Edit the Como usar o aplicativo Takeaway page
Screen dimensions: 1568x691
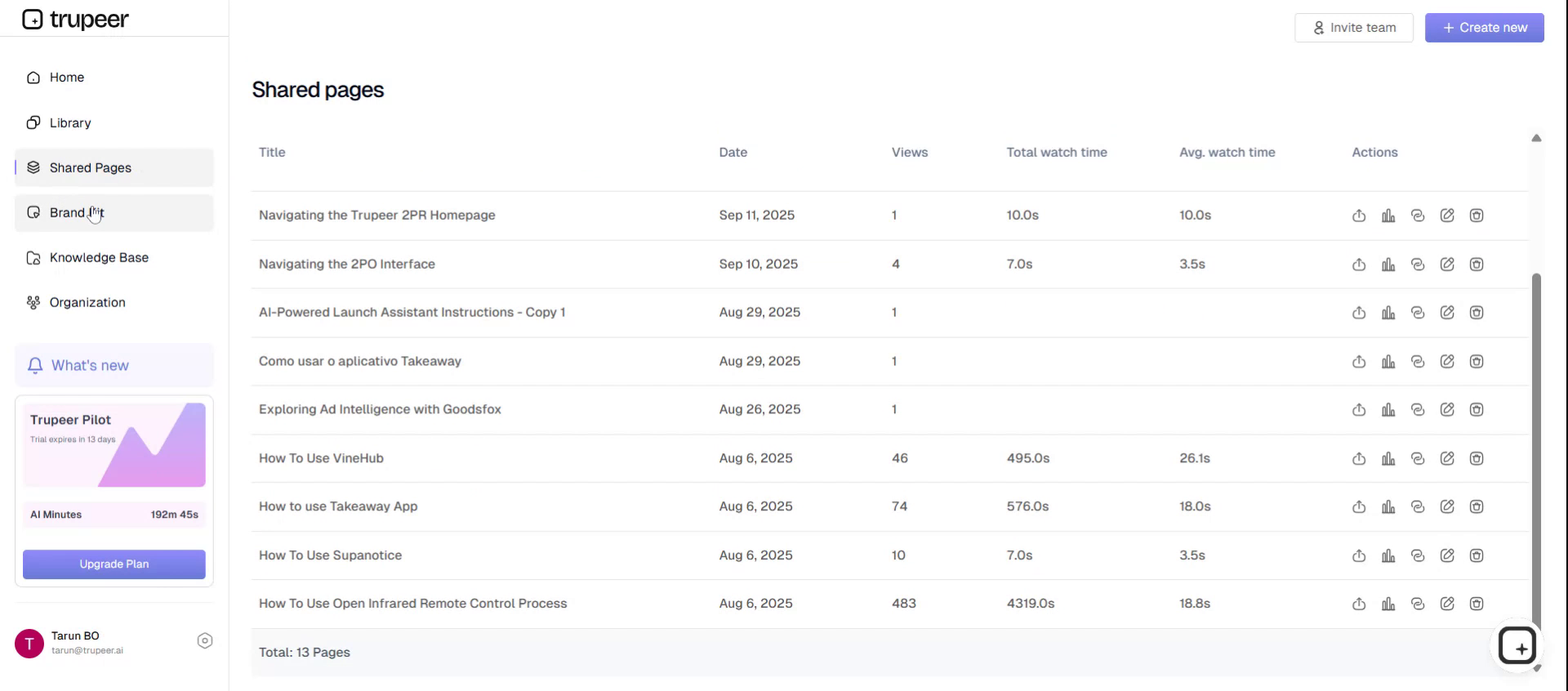(x=1447, y=362)
